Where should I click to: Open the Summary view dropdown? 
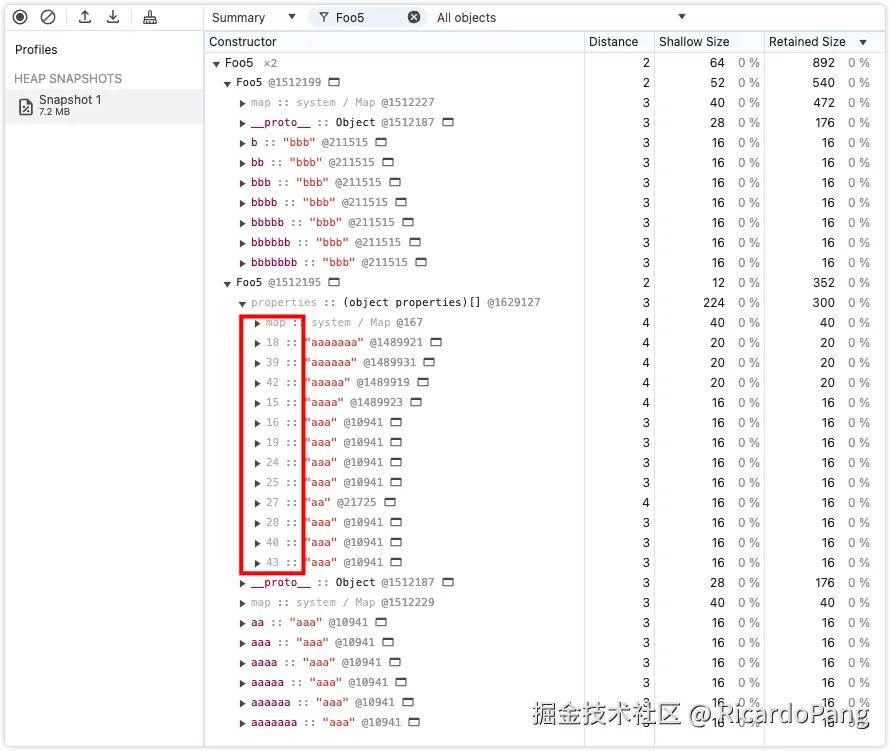pyautogui.click(x=254, y=18)
